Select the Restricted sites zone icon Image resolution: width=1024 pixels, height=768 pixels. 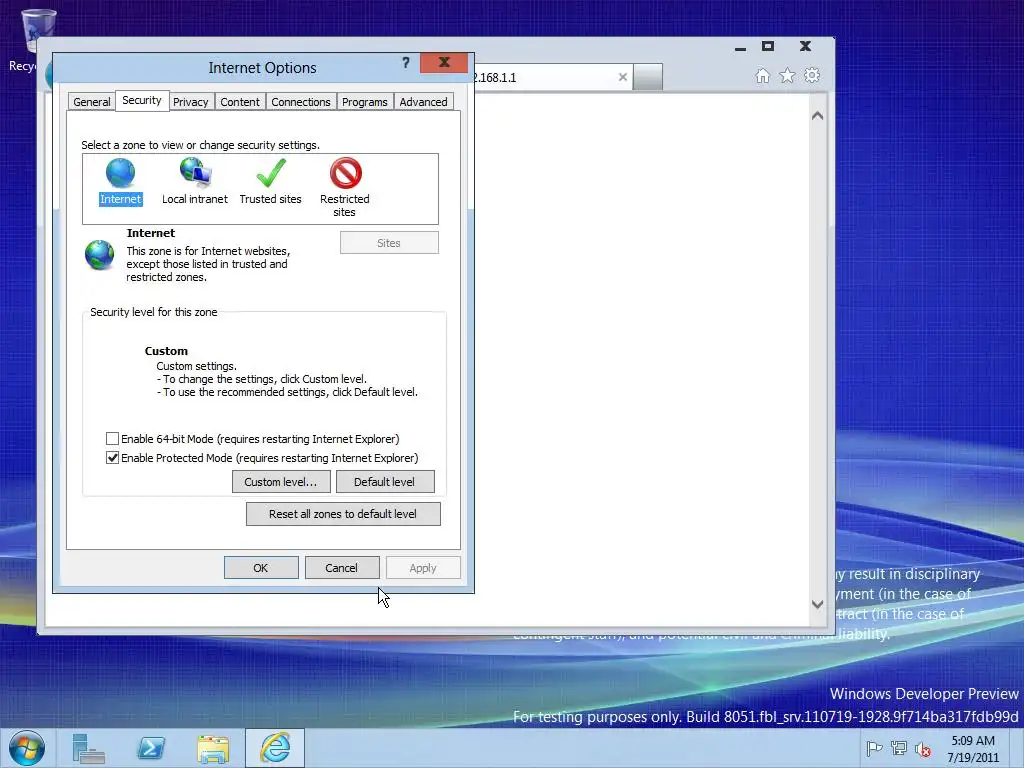[x=345, y=173]
